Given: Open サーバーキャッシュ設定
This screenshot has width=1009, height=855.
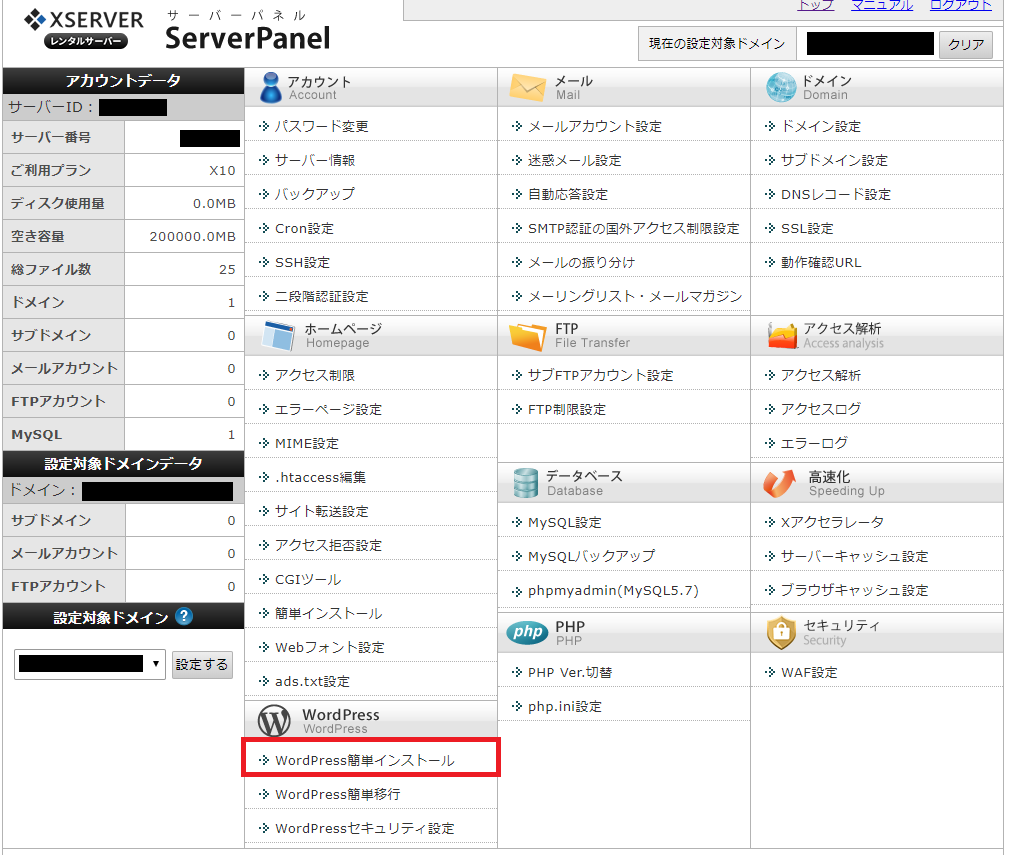Looking at the screenshot, I should click(x=855, y=556).
